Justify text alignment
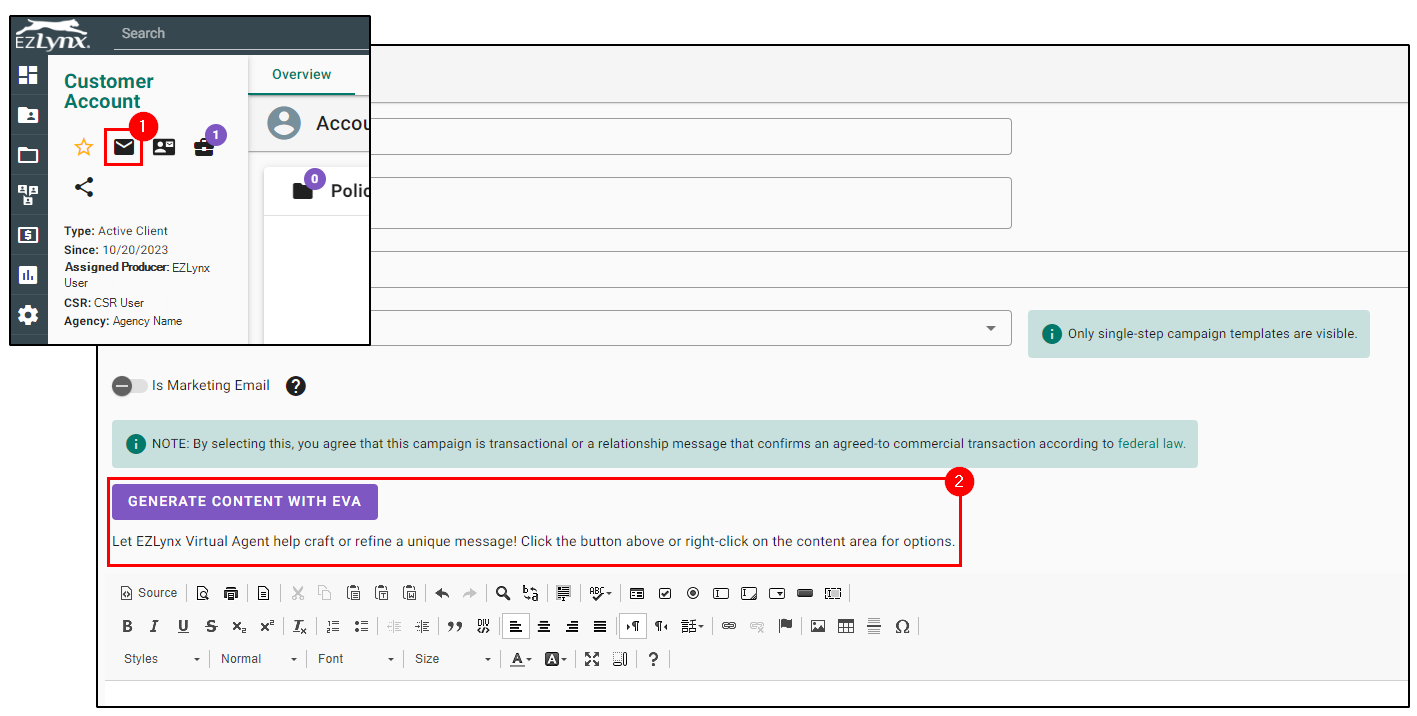This screenshot has width=1417, height=716. 600,626
